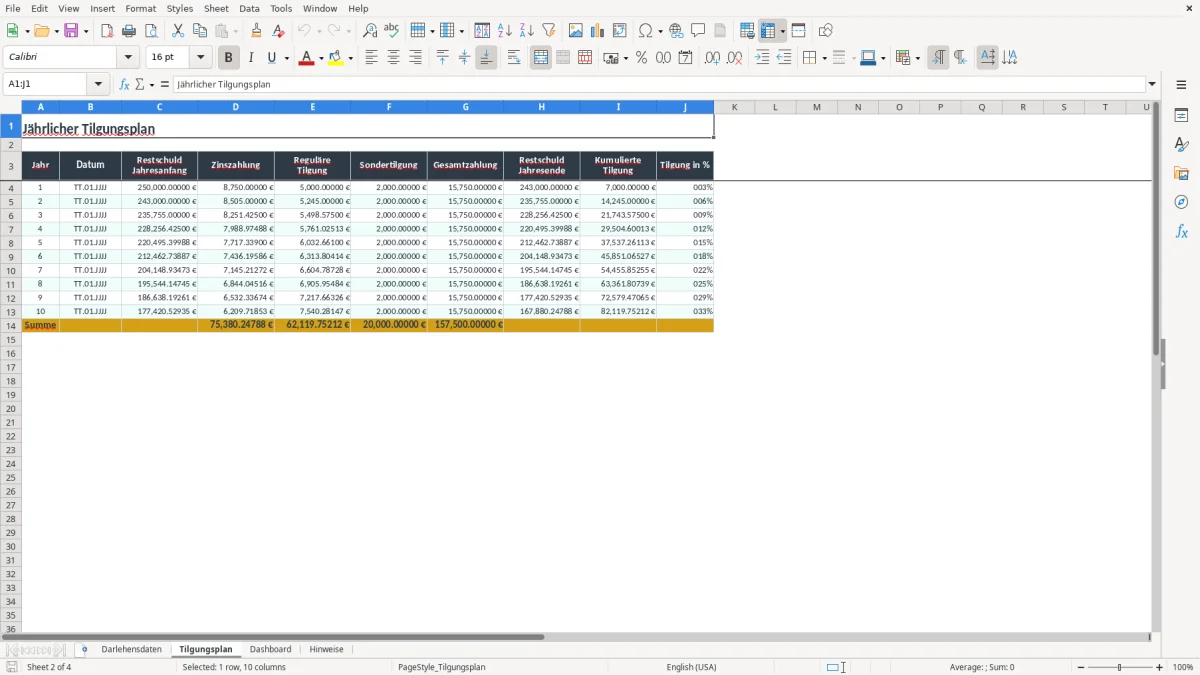Open the Sheet menu
1200x675 pixels.
[216, 8]
